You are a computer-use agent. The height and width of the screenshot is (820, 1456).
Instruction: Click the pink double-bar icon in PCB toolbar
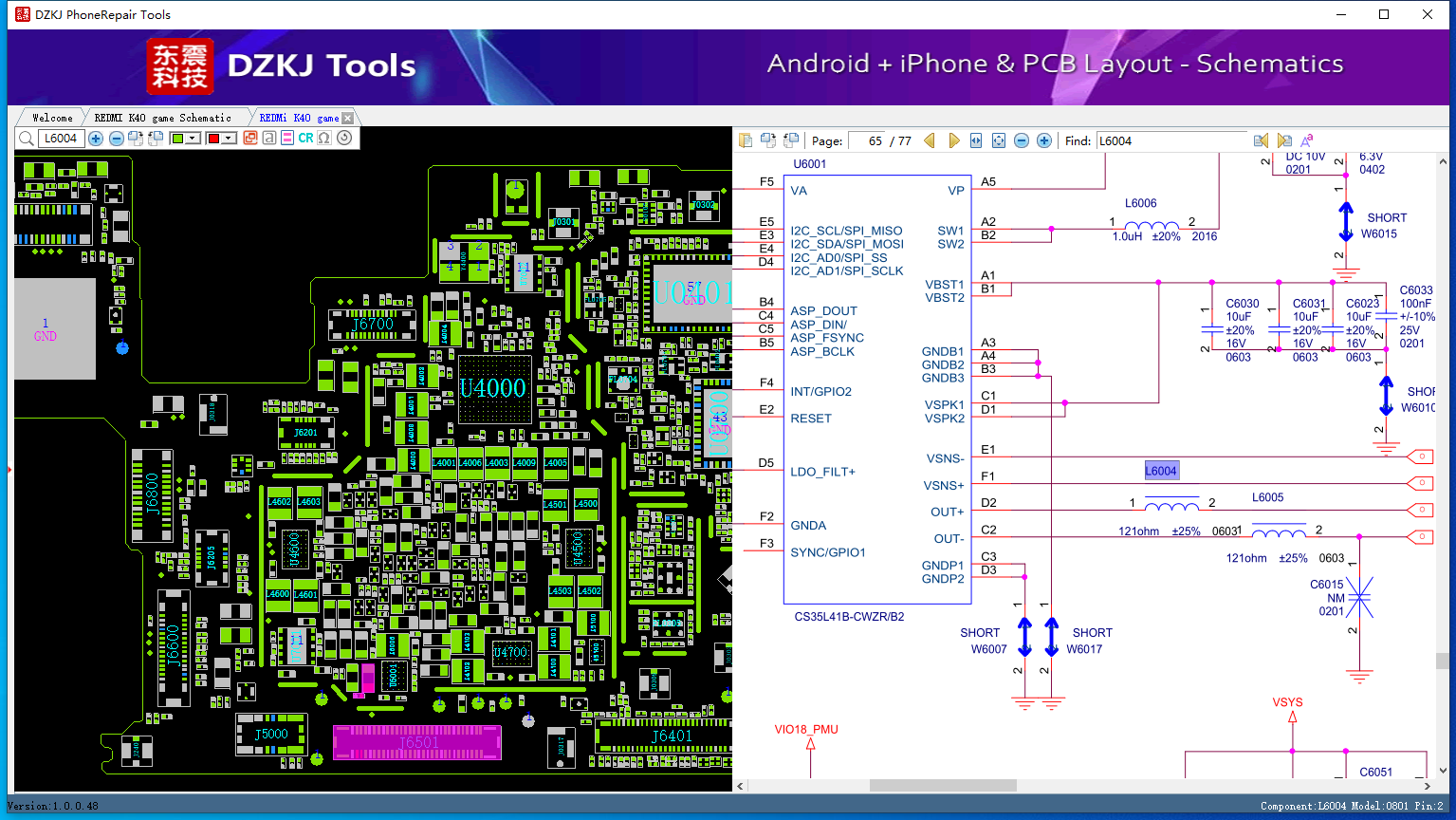pos(287,139)
